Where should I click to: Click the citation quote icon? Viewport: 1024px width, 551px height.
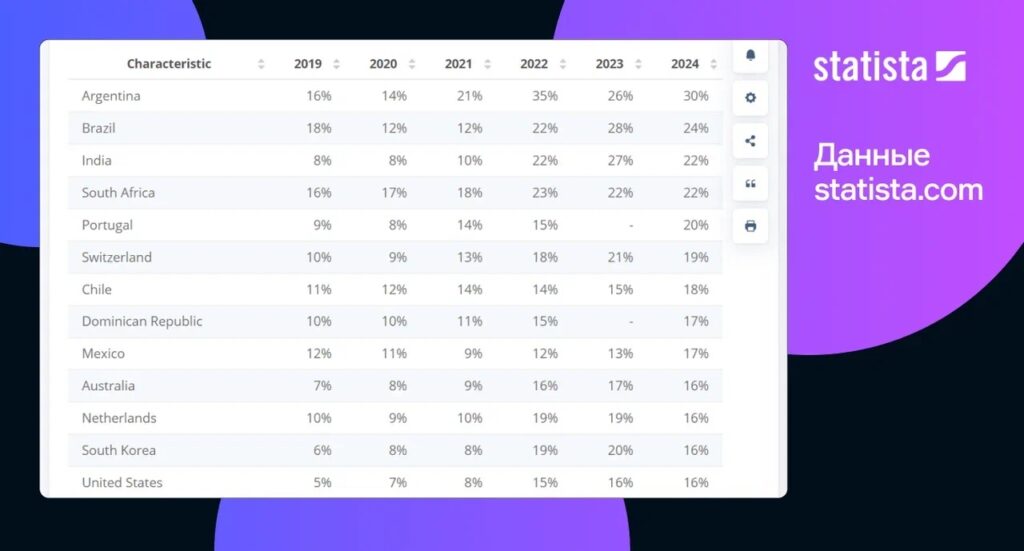(750, 183)
